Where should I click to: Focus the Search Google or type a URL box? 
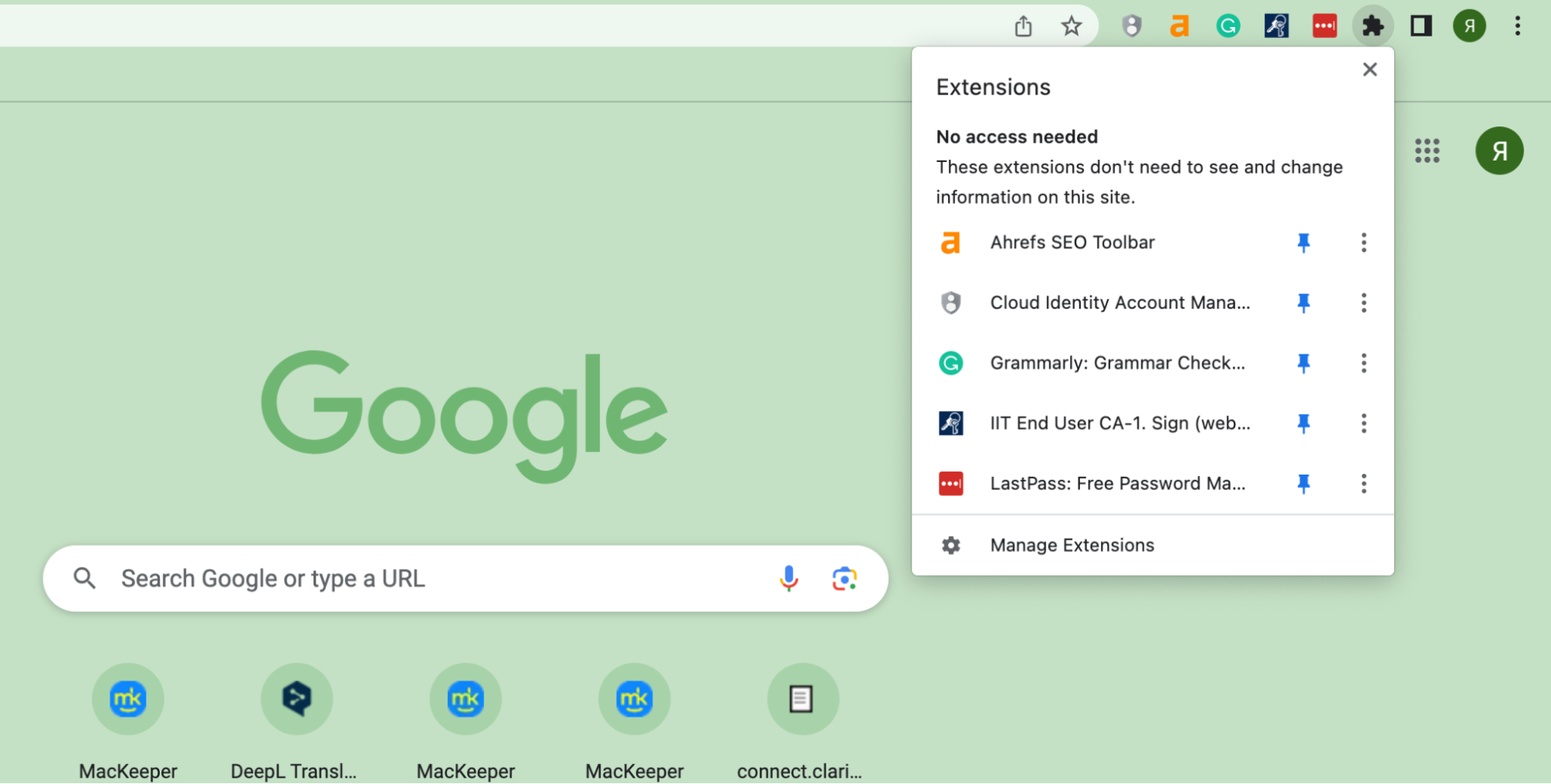[466, 579]
